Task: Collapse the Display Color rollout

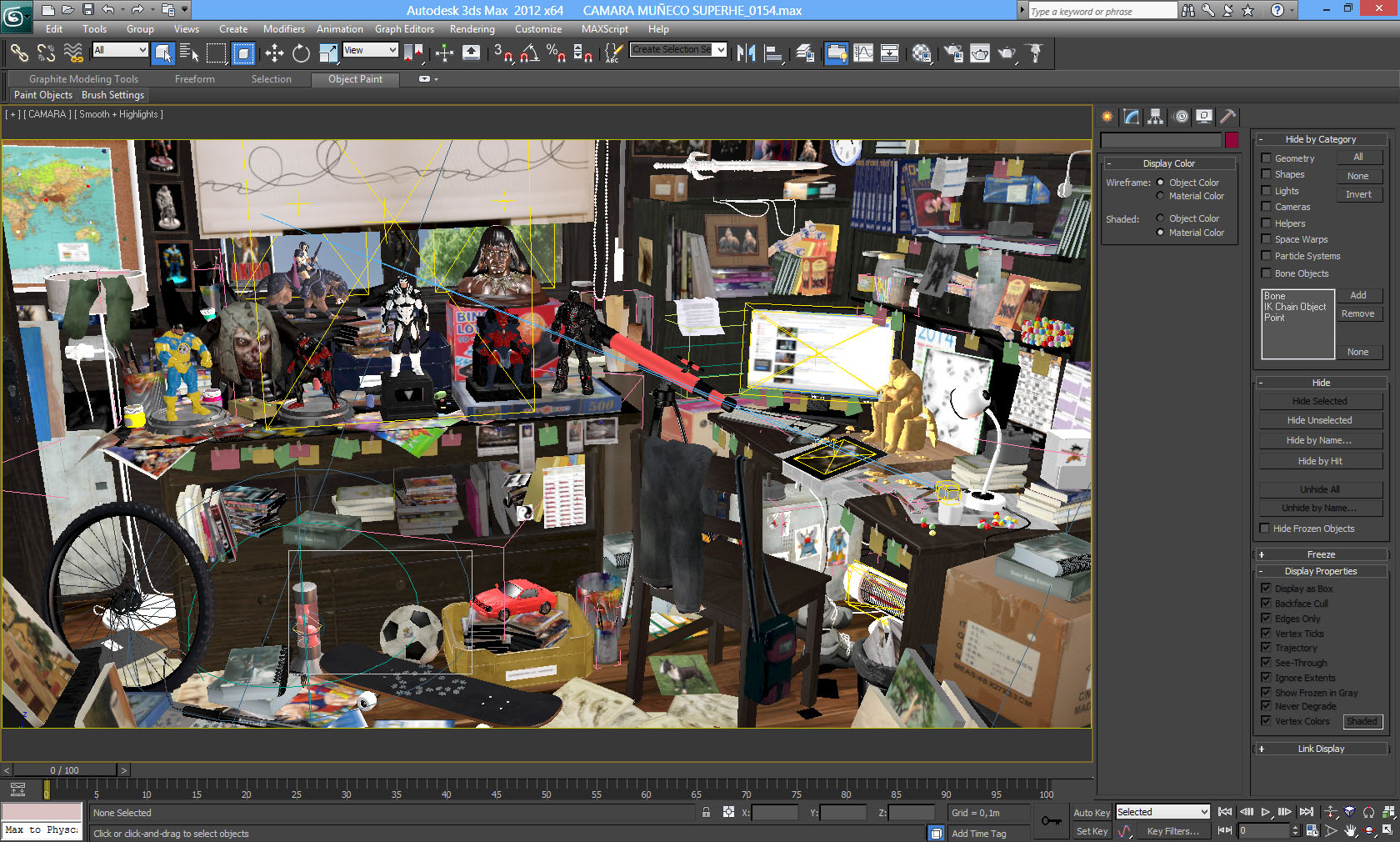Action: (x=1169, y=163)
